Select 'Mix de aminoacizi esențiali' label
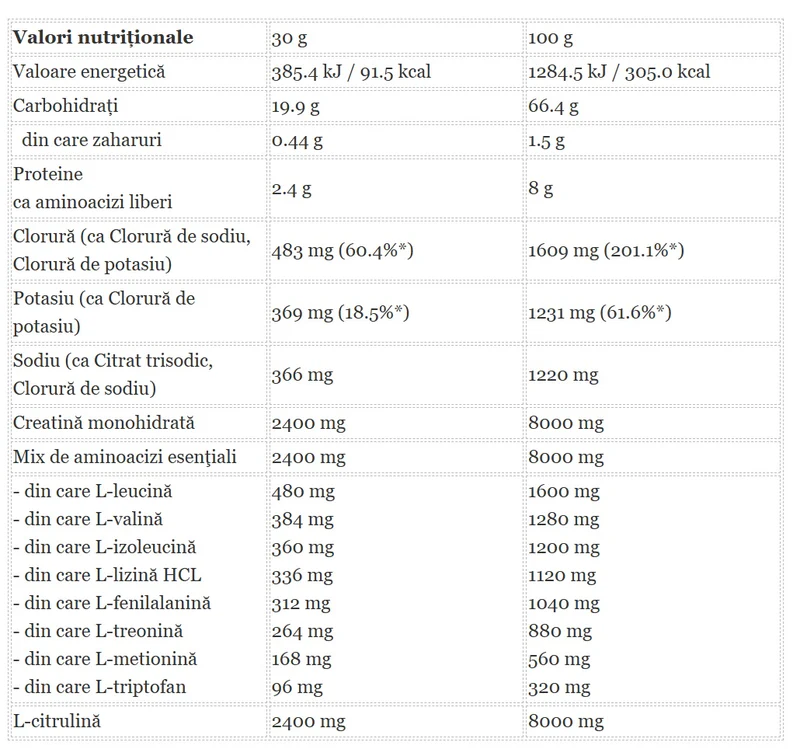The image size is (800, 749). [124, 457]
